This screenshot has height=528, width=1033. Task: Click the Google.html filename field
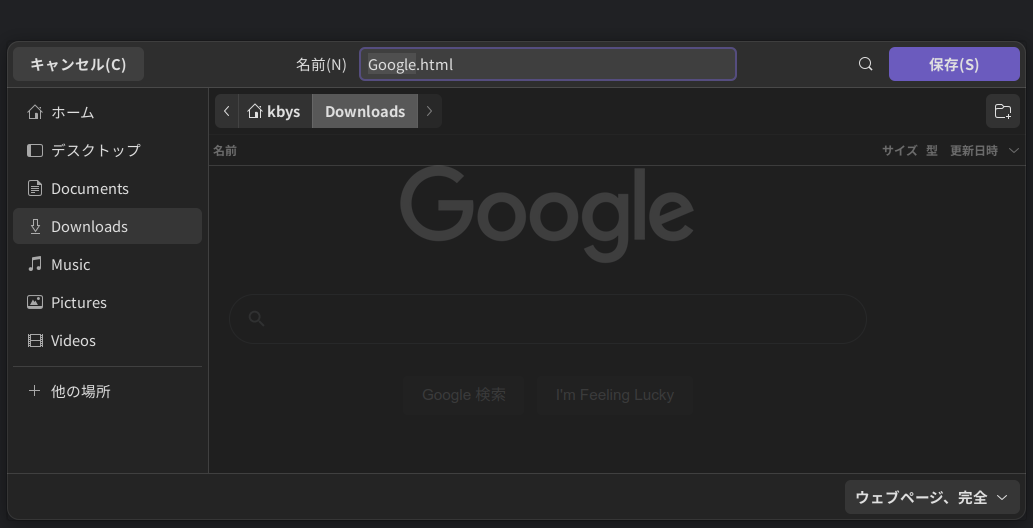[547, 64]
